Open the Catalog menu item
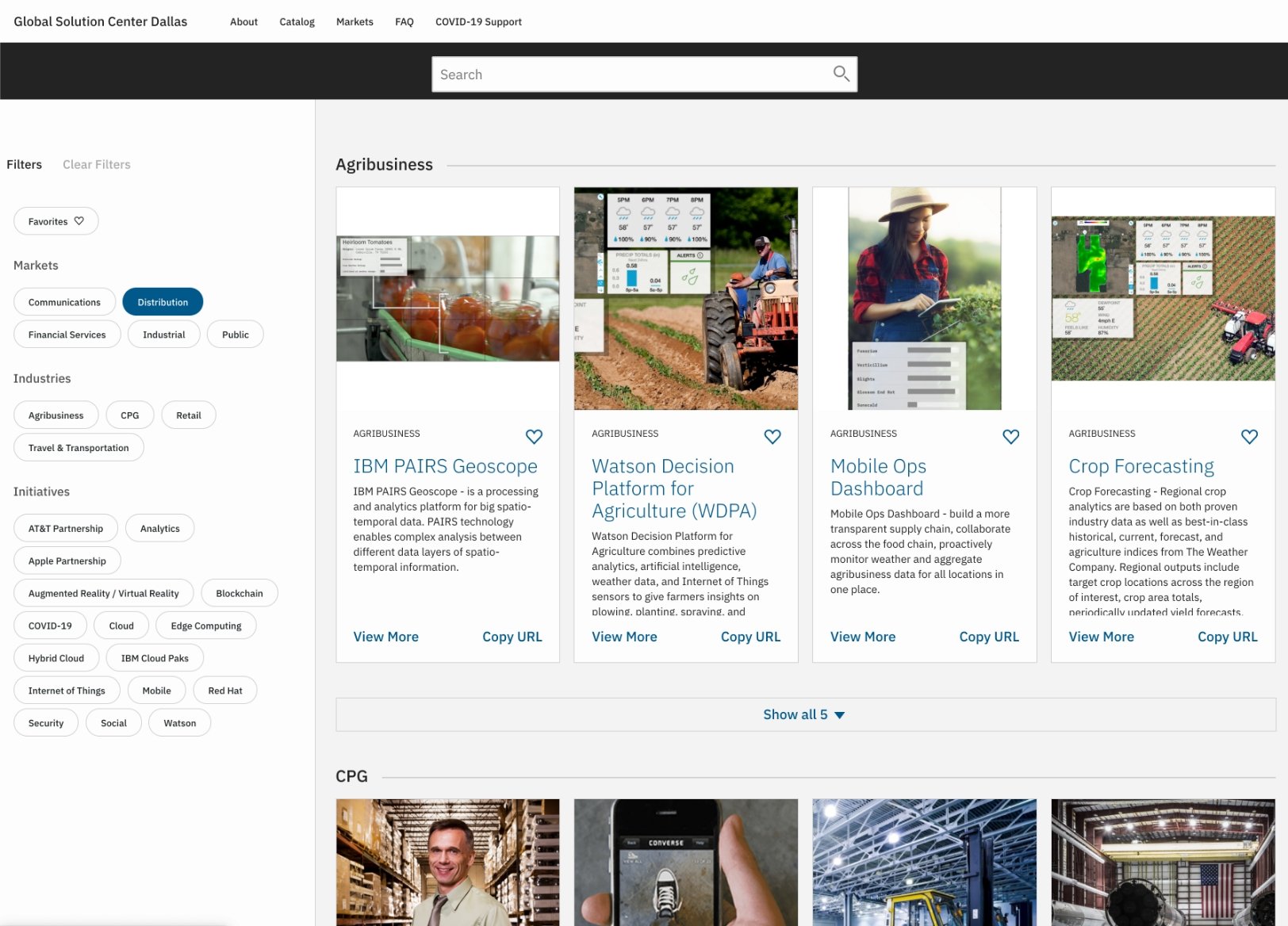This screenshot has width=1288, height=926. click(x=297, y=21)
